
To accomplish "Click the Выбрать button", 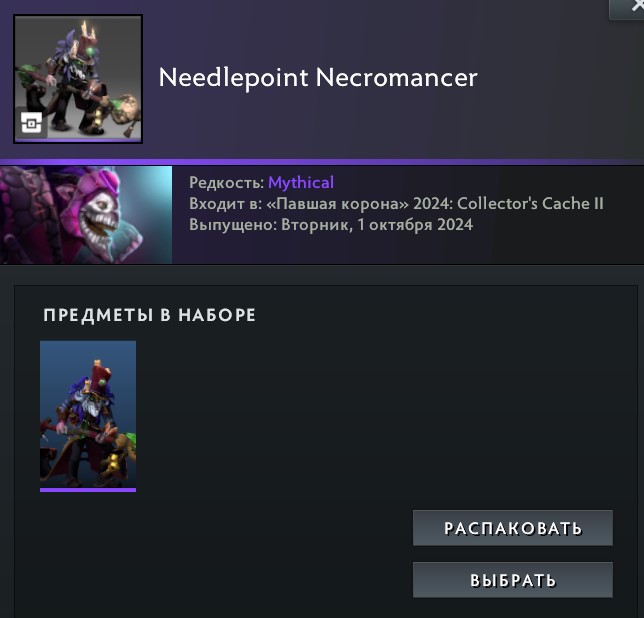I will tap(513, 580).
